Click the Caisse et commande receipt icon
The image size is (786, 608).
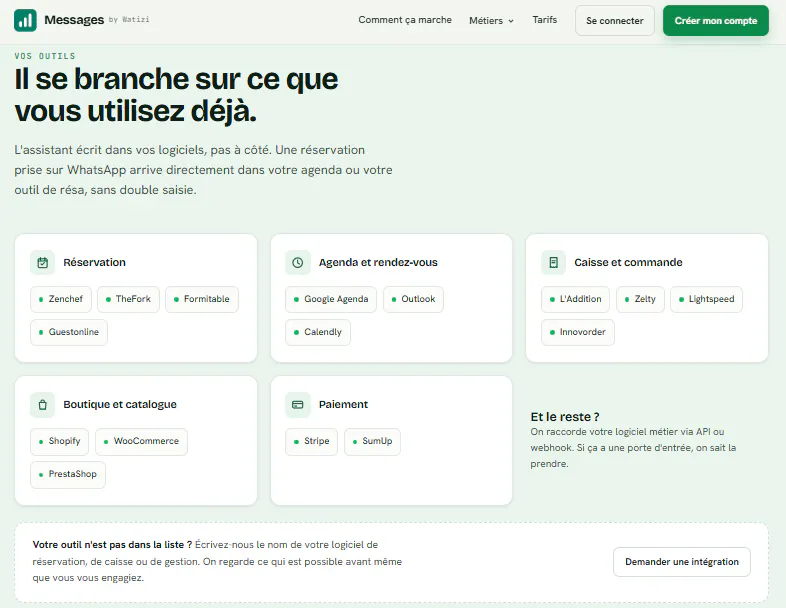point(553,263)
